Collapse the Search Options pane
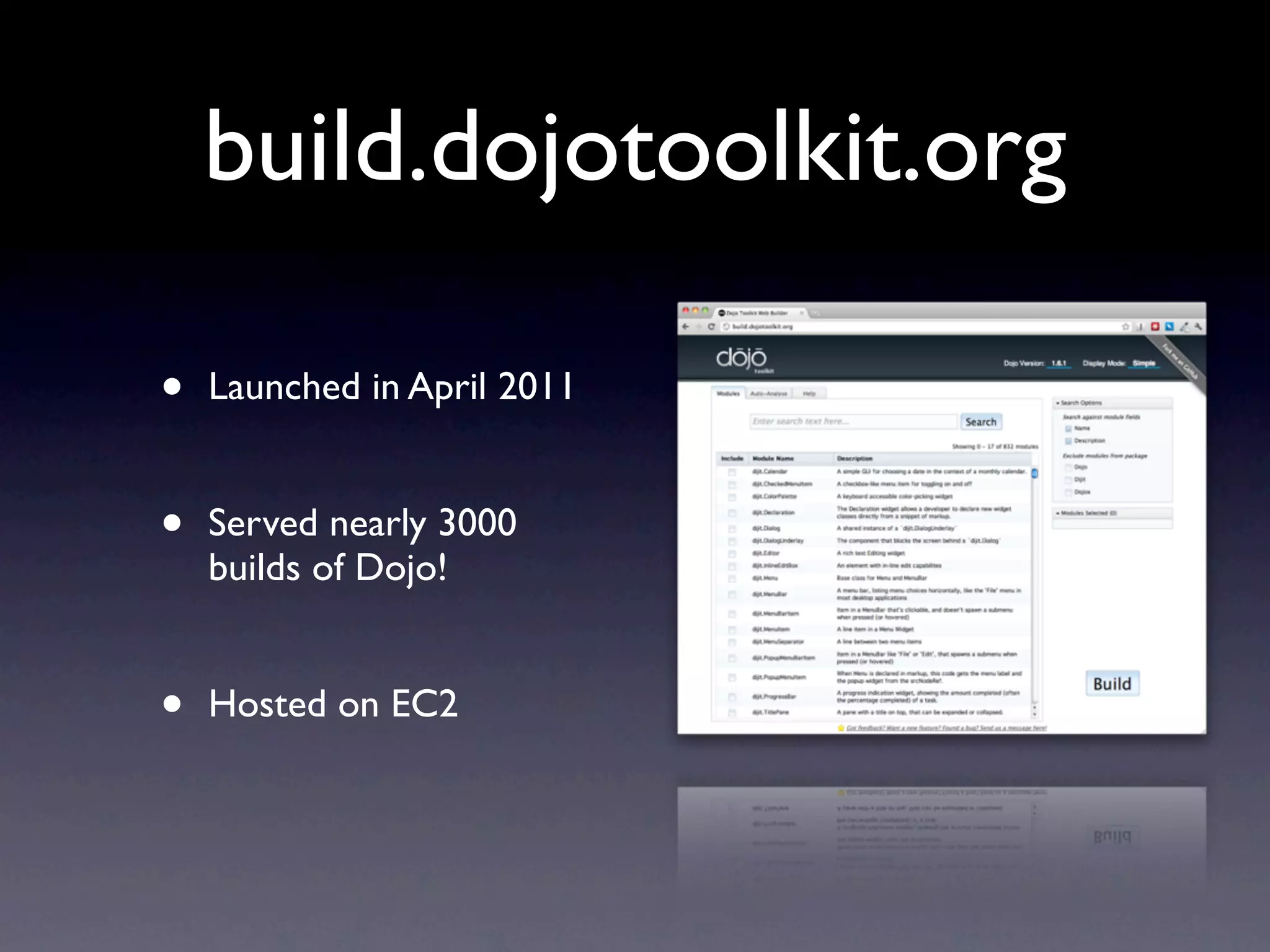 (x=1112, y=403)
